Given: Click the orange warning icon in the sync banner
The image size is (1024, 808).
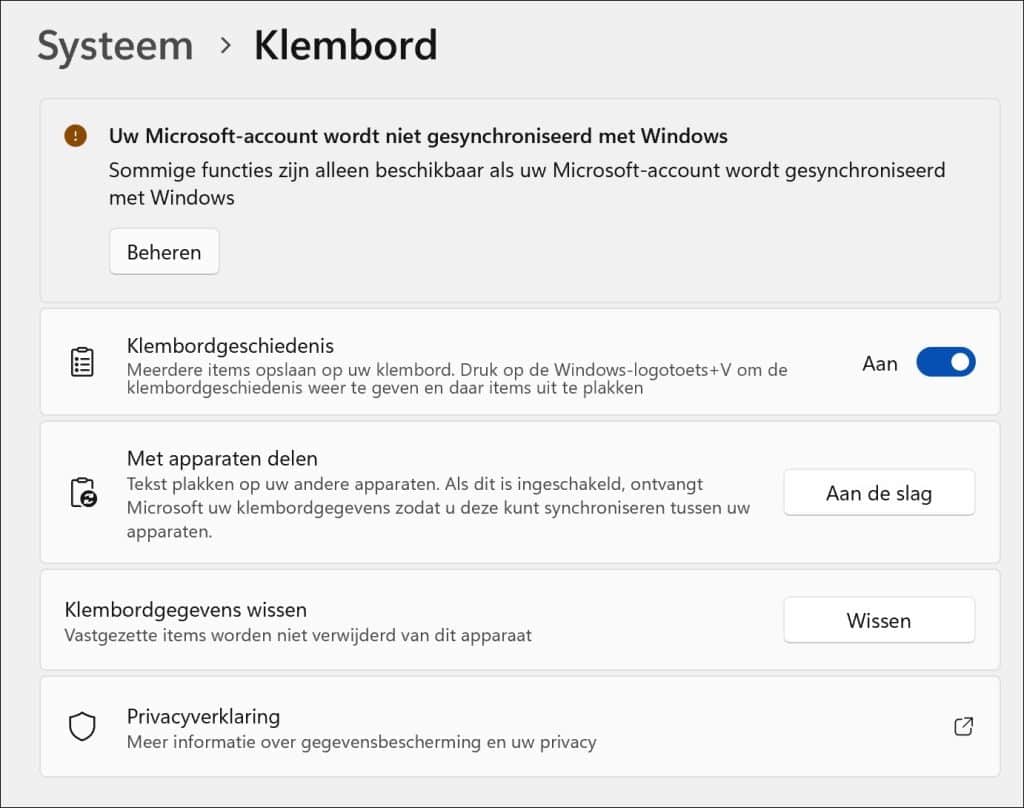Looking at the screenshot, I should pyautogui.click(x=75, y=136).
